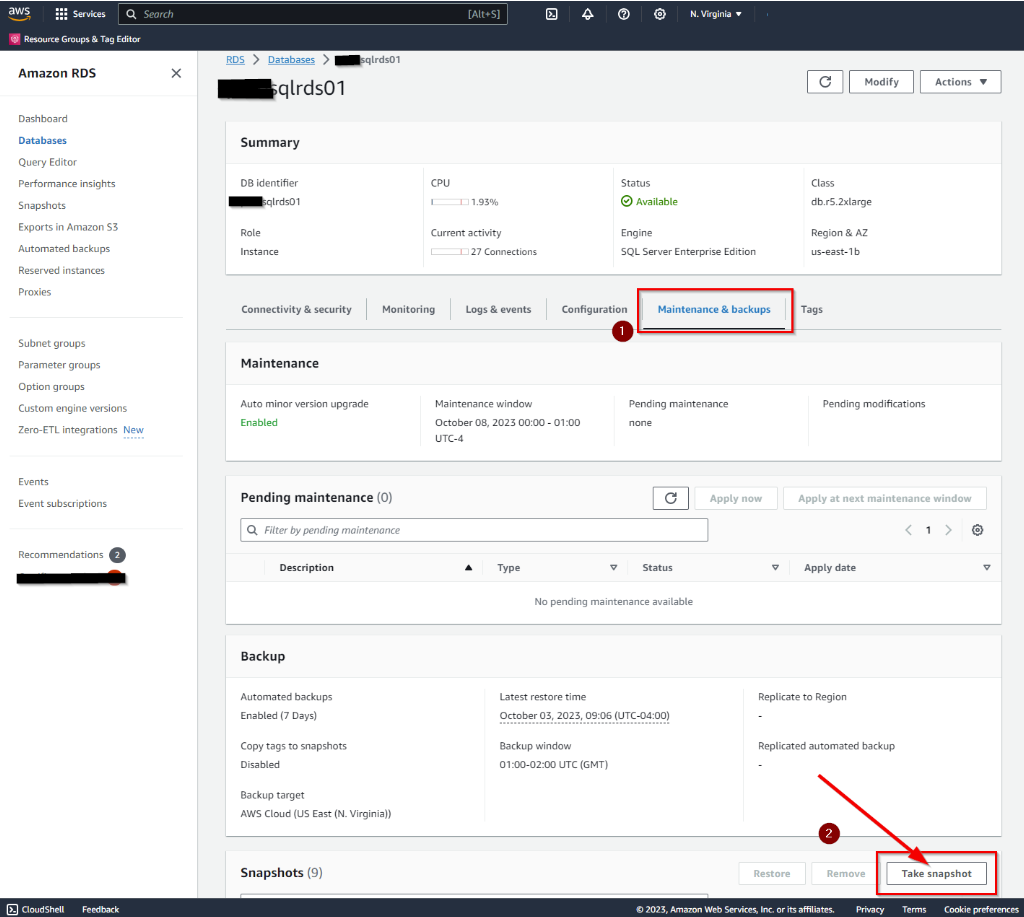1024x917 pixels.
Task: Open Subnet groups in the sidebar
Action: point(52,343)
